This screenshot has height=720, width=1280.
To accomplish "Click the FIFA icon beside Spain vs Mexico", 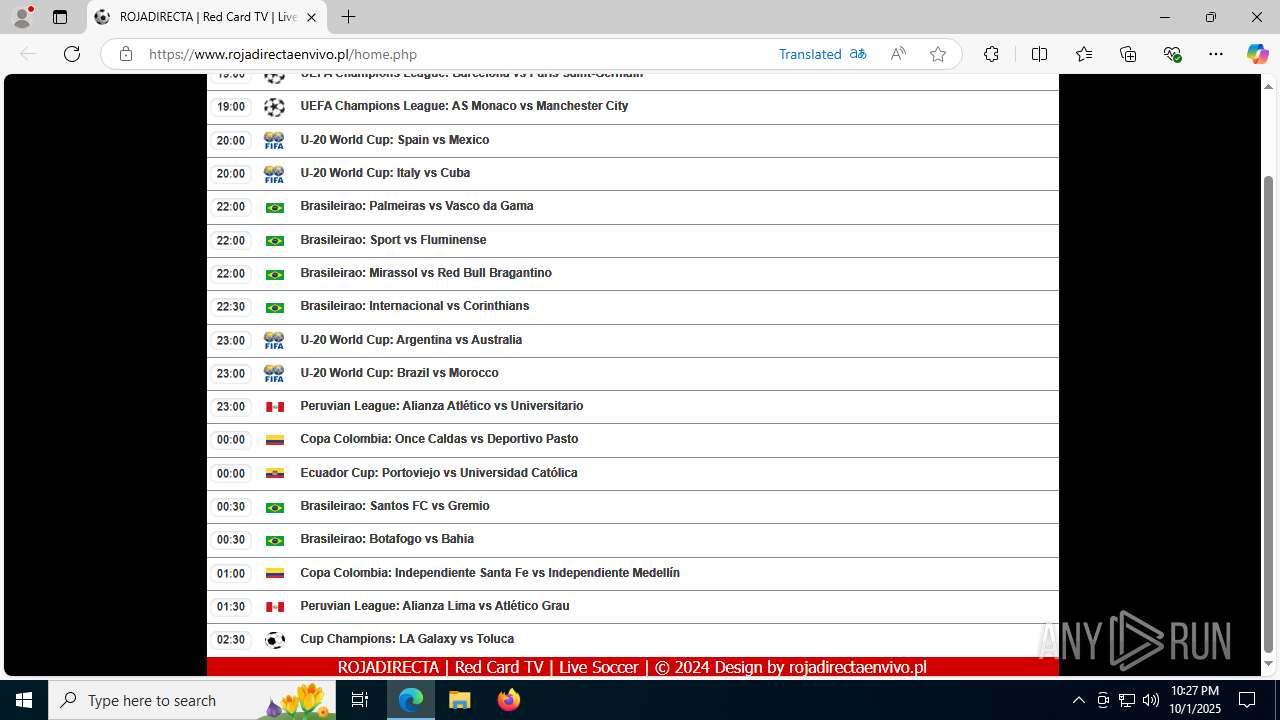I will [274, 141].
